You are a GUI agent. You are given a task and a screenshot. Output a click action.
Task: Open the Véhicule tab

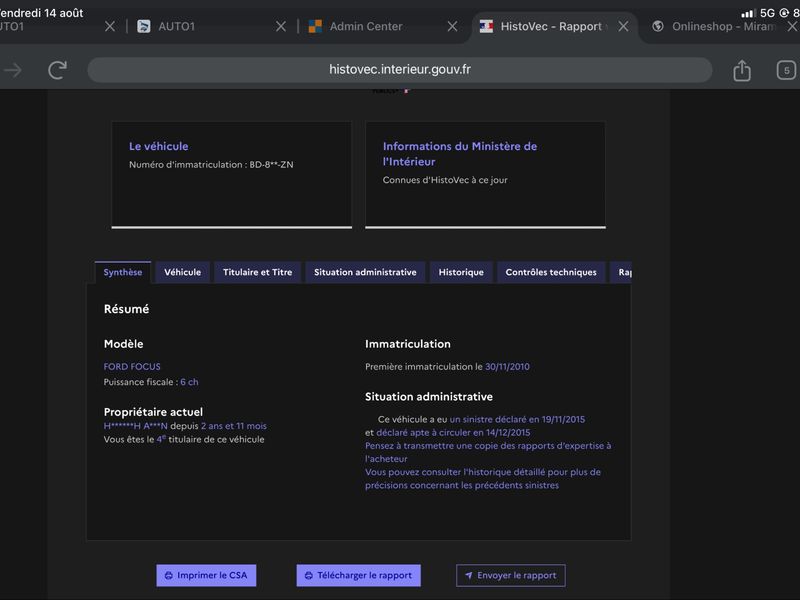183,272
